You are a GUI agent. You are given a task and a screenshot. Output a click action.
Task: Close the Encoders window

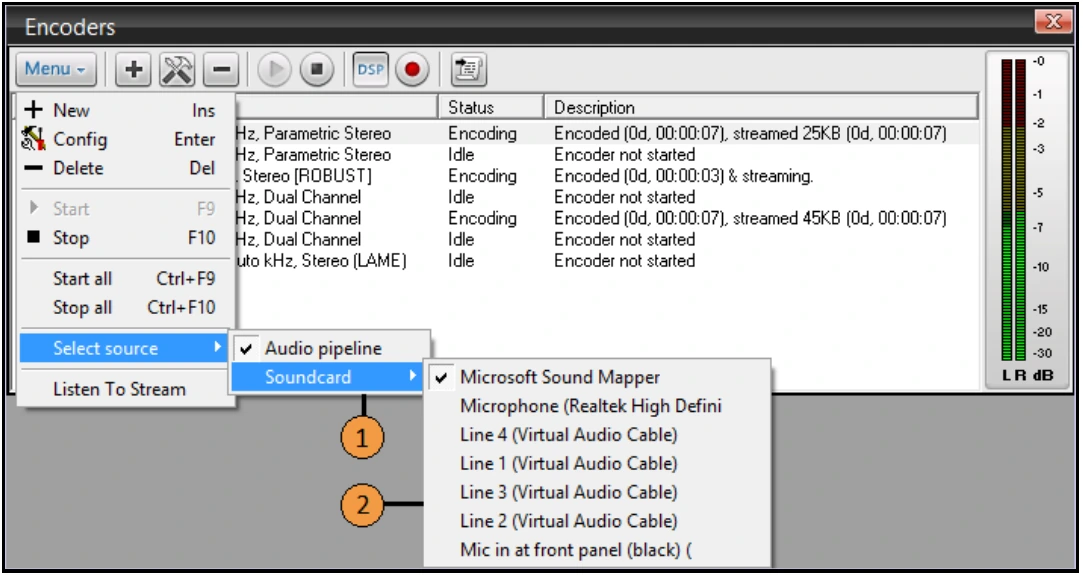1053,22
